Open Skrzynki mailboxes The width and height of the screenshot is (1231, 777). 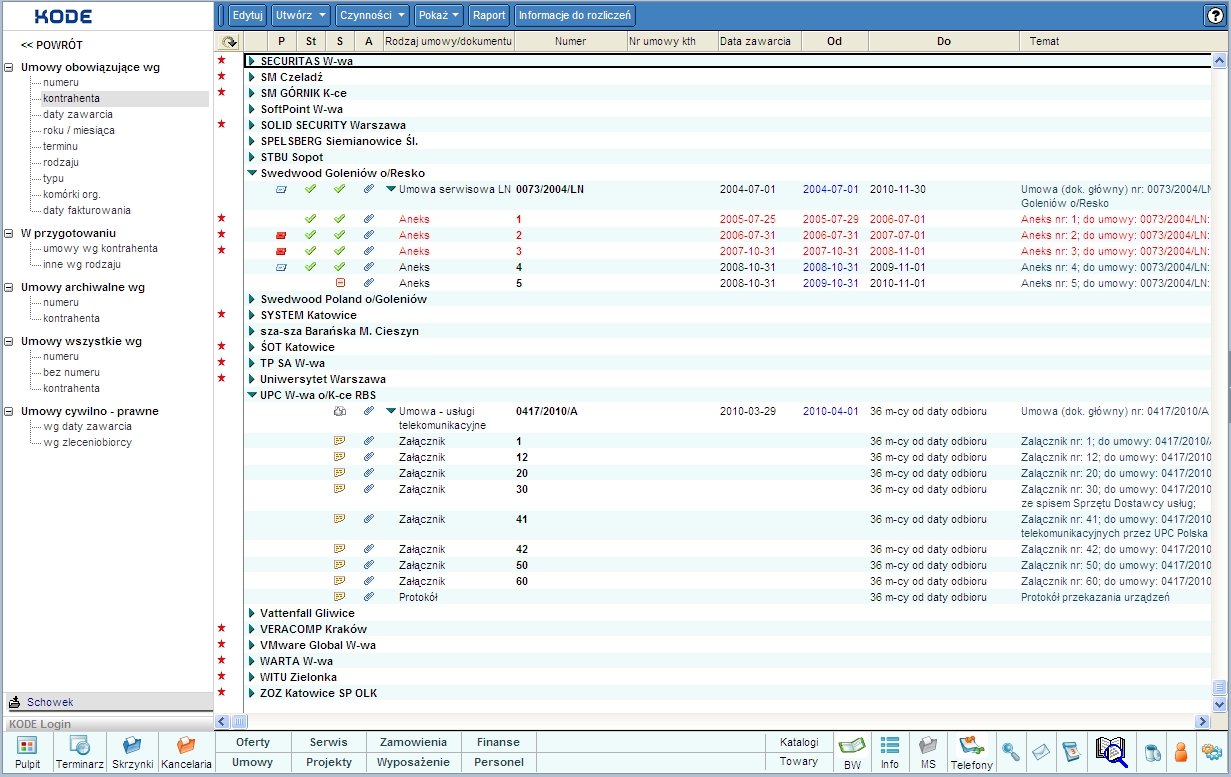[133, 752]
